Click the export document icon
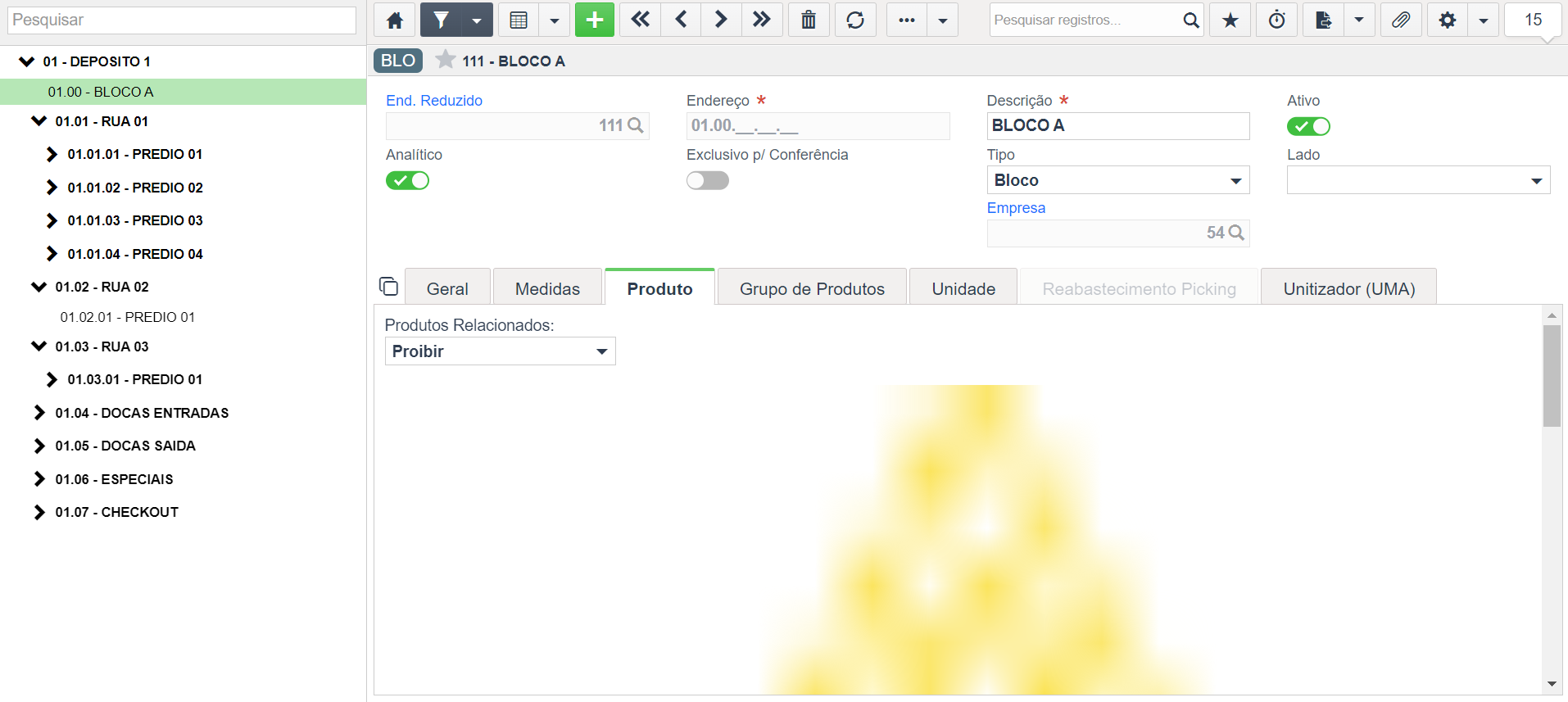Image resolution: width=1568 pixels, height=702 pixels. (x=1324, y=20)
